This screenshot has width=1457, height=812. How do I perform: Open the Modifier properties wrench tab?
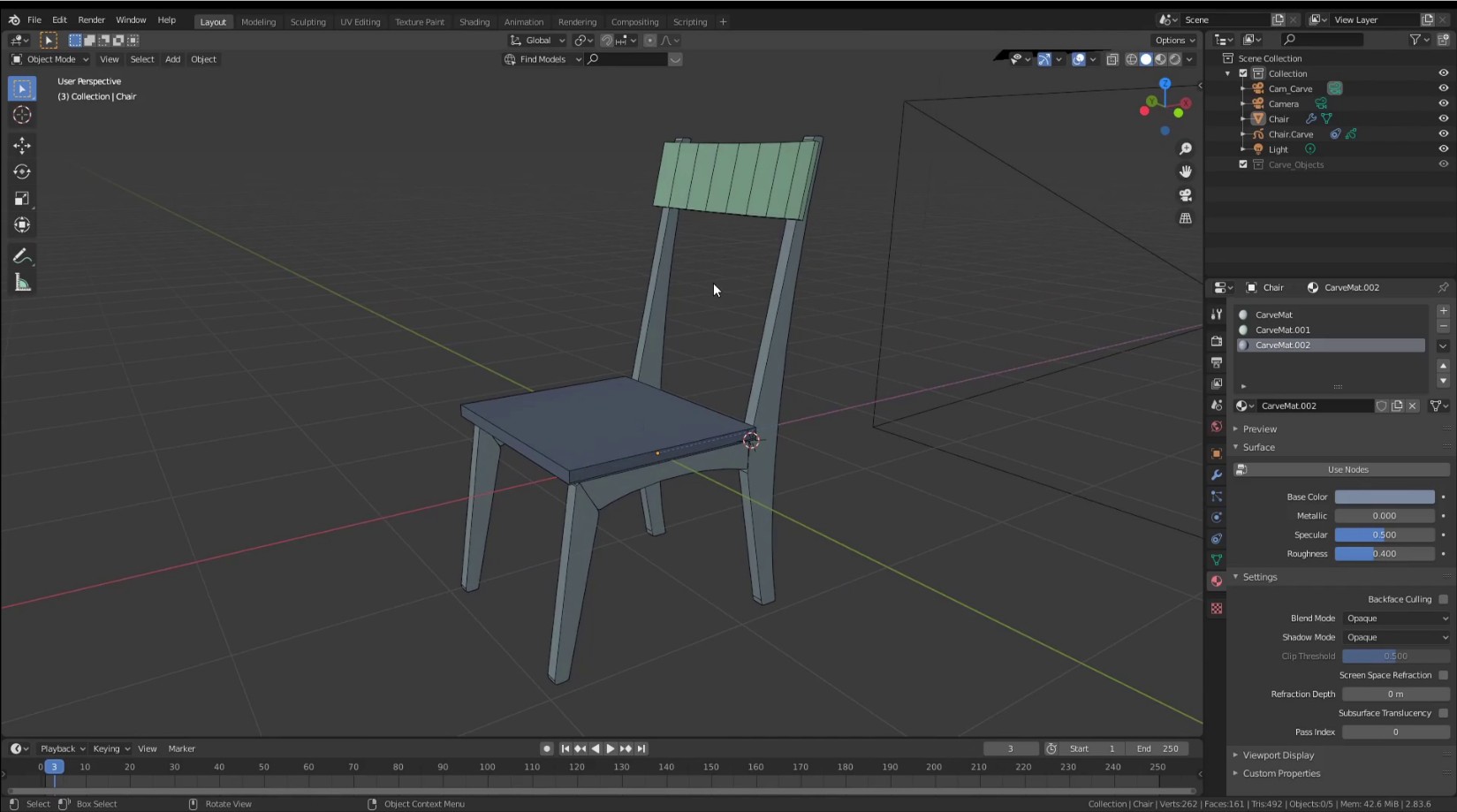click(1217, 474)
